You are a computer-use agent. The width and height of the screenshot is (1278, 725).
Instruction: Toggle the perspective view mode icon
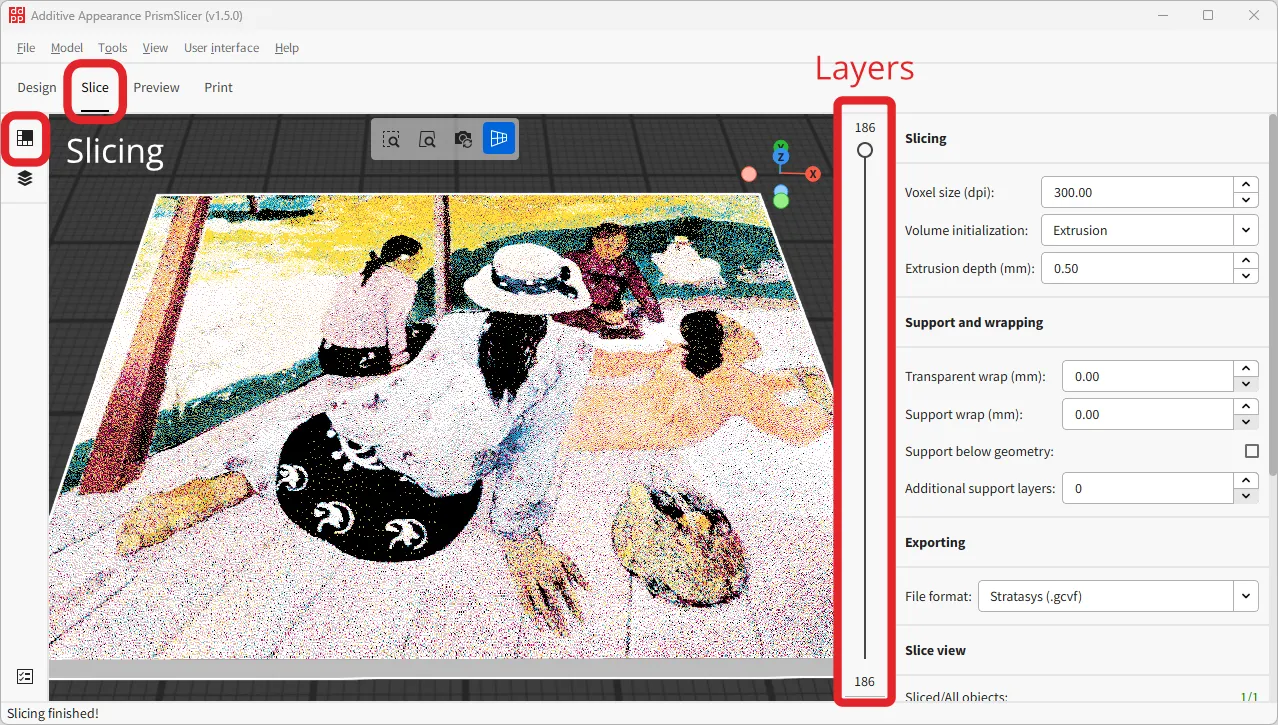tap(498, 139)
